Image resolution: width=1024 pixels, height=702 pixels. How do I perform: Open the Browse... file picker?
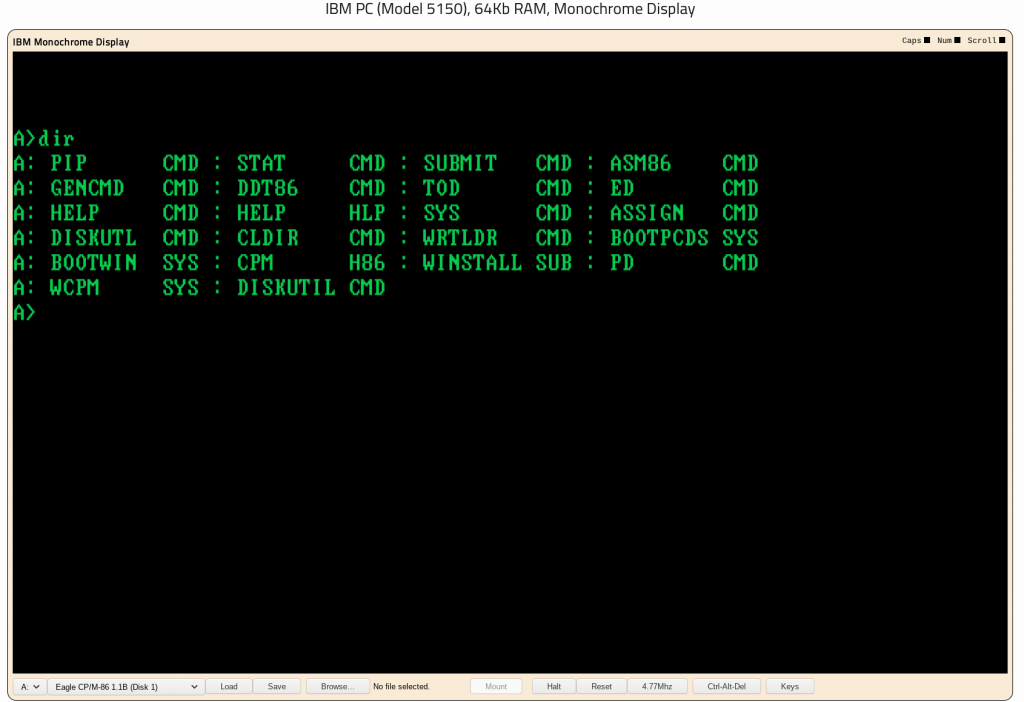(338, 686)
